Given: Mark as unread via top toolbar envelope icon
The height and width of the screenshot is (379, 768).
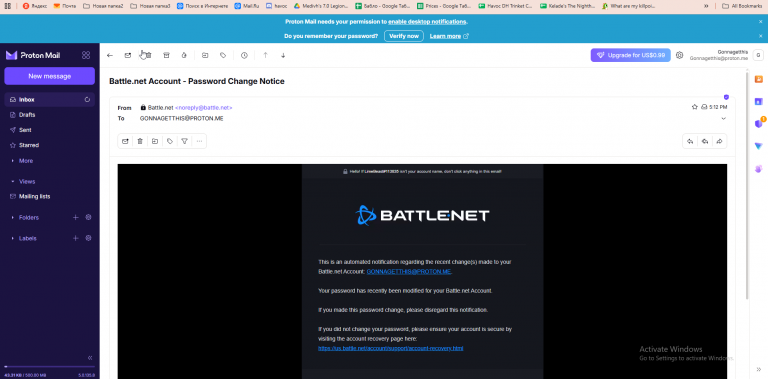Looking at the screenshot, I should pyautogui.click(x=128, y=55).
